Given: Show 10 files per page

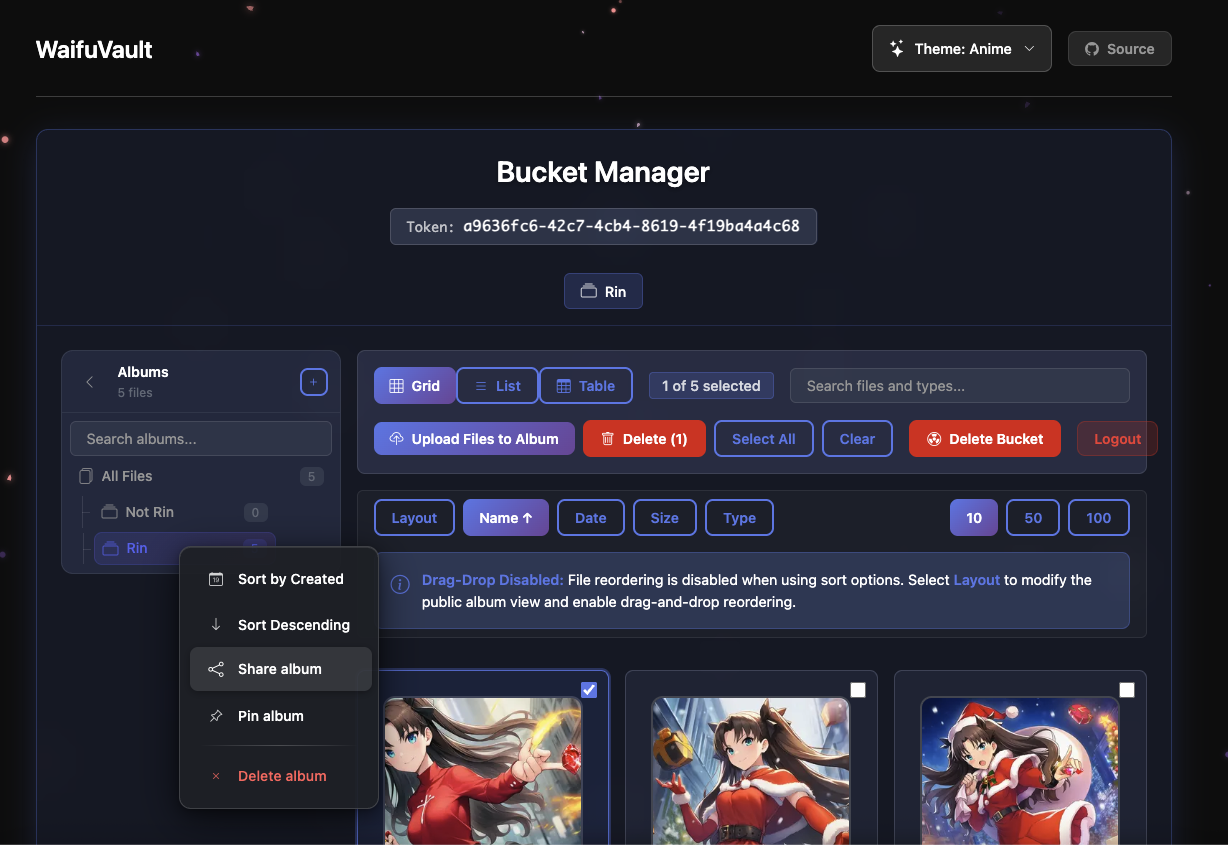Looking at the screenshot, I should point(974,518).
